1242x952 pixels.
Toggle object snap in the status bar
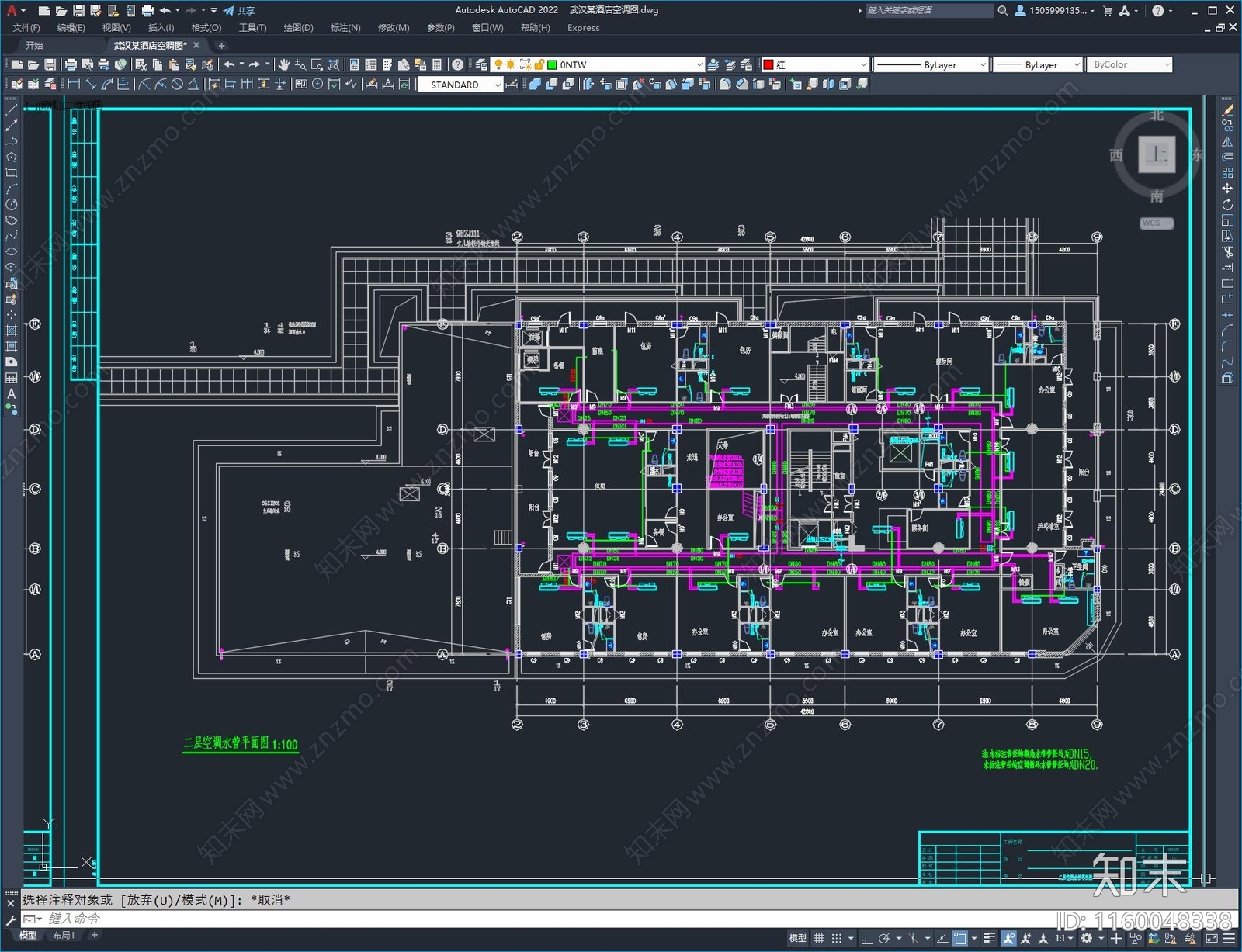pyautogui.click(x=960, y=938)
